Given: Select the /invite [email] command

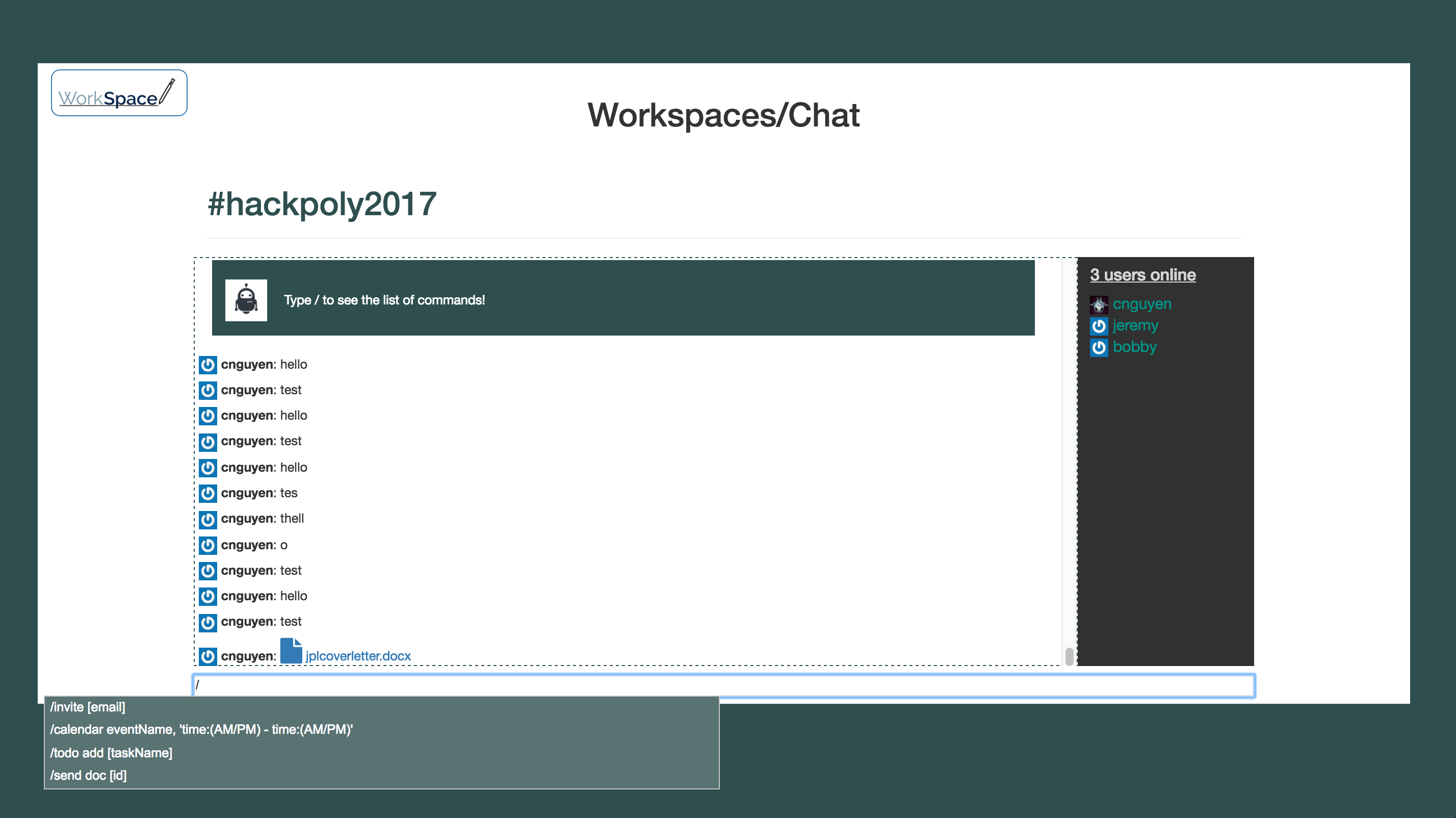Looking at the screenshot, I should (88, 707).
